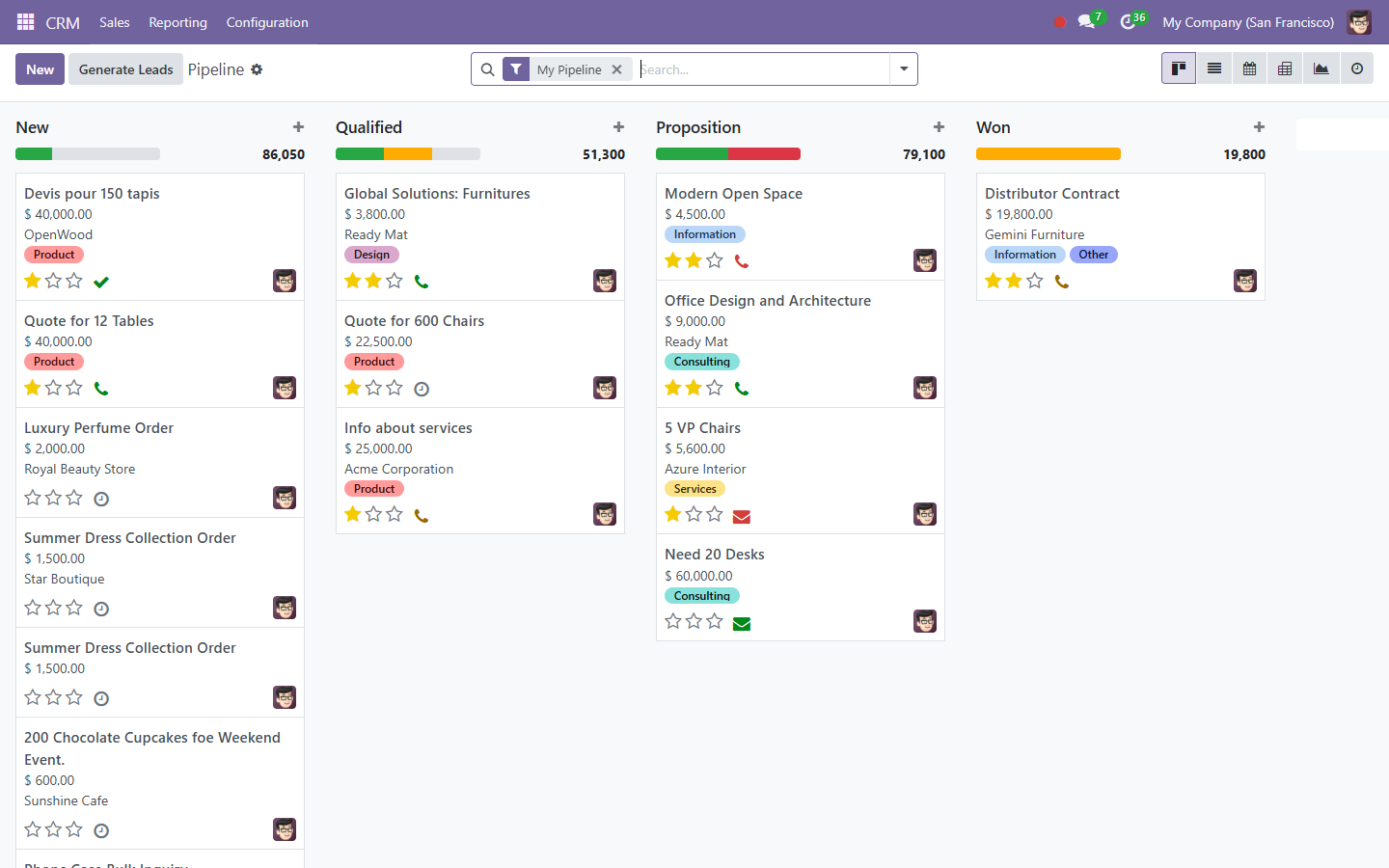This screenshot has height=868, width=1389.
Task: Quick add opportunity in Qualified column
Action: coord(618,127)
